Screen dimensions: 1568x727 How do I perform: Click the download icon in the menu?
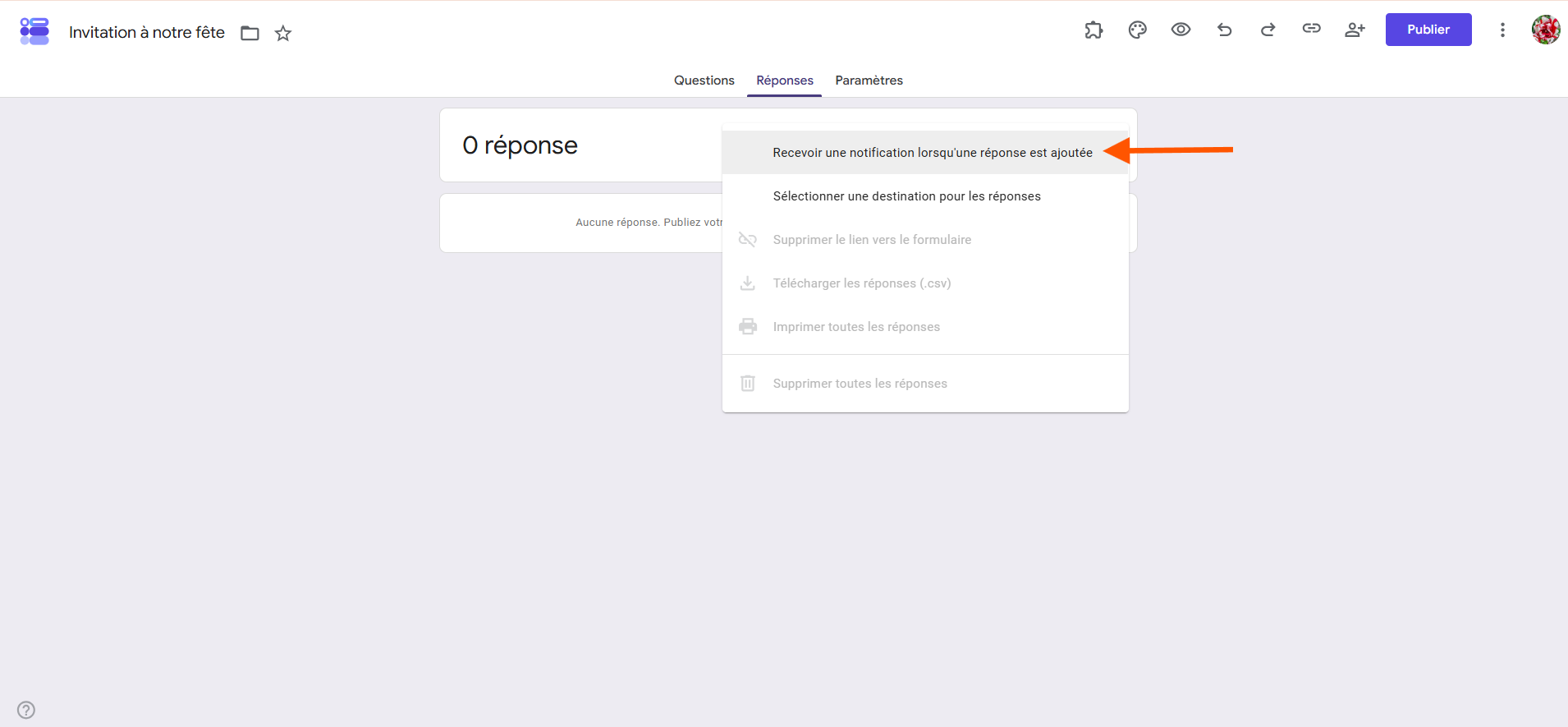(747, 283)
